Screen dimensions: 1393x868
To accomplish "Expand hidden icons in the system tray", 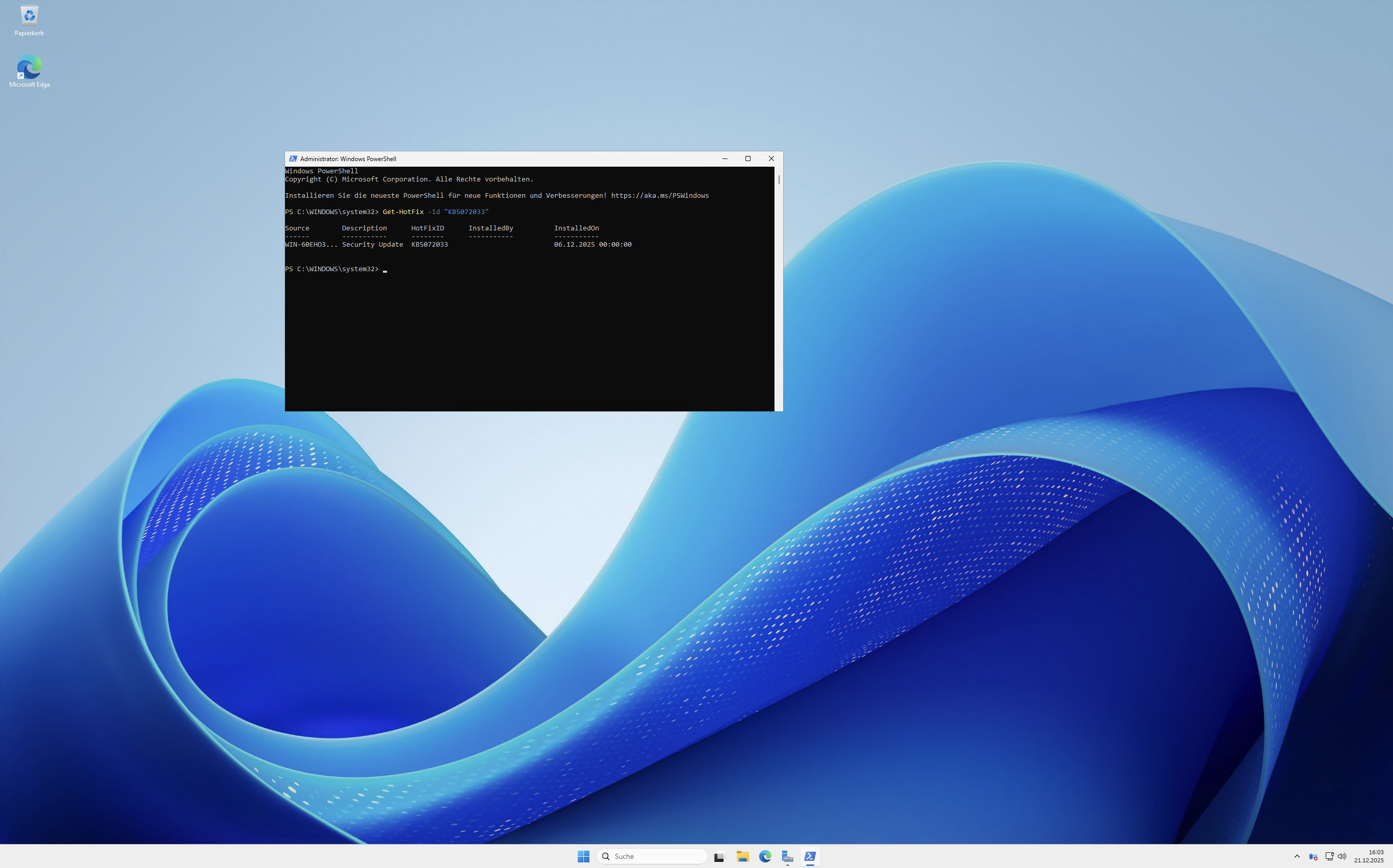I will pos(1297,856).
